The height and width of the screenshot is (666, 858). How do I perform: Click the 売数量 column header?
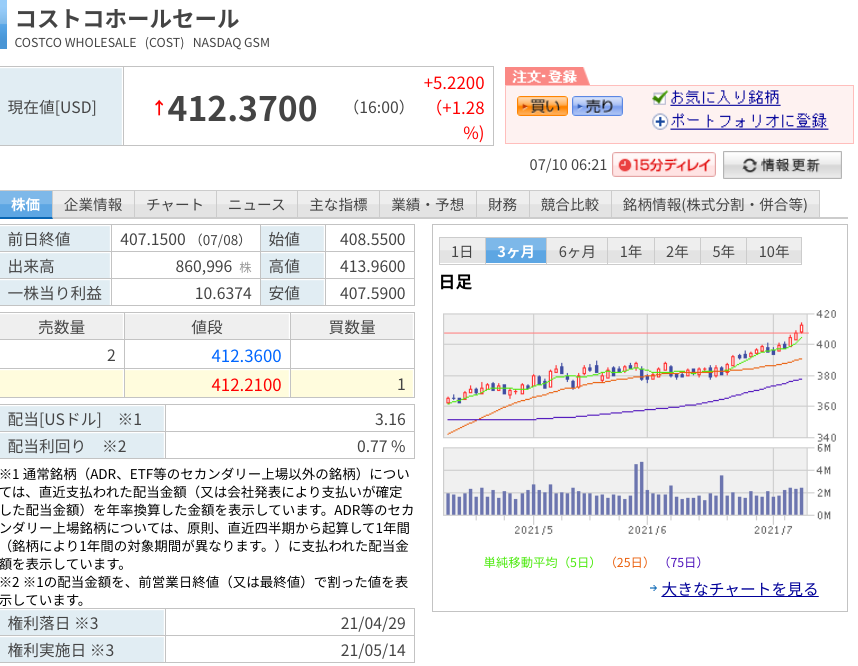click(x=61, y=327)
